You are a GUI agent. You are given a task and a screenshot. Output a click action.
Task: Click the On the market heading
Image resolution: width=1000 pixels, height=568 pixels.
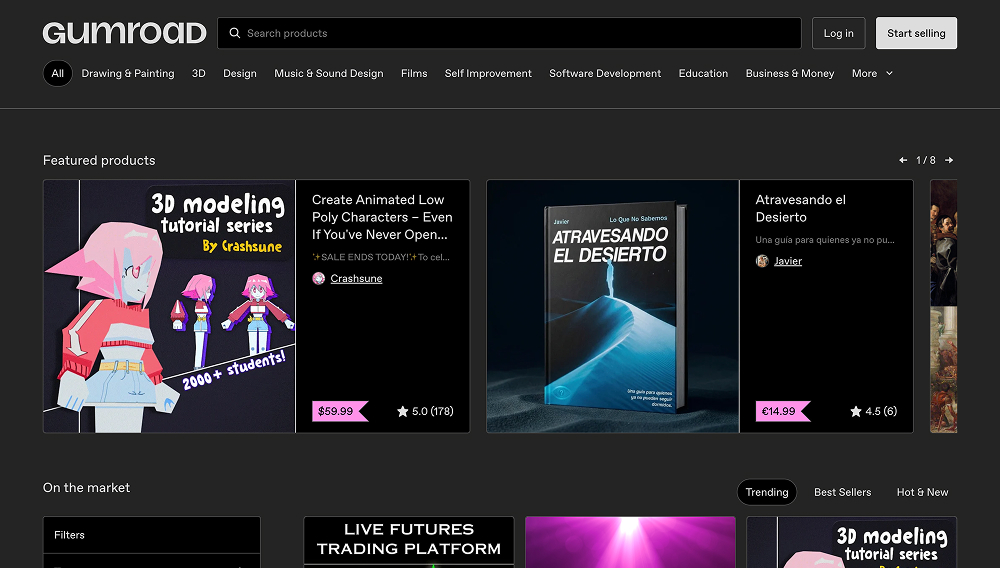click(x=86, y=487)
